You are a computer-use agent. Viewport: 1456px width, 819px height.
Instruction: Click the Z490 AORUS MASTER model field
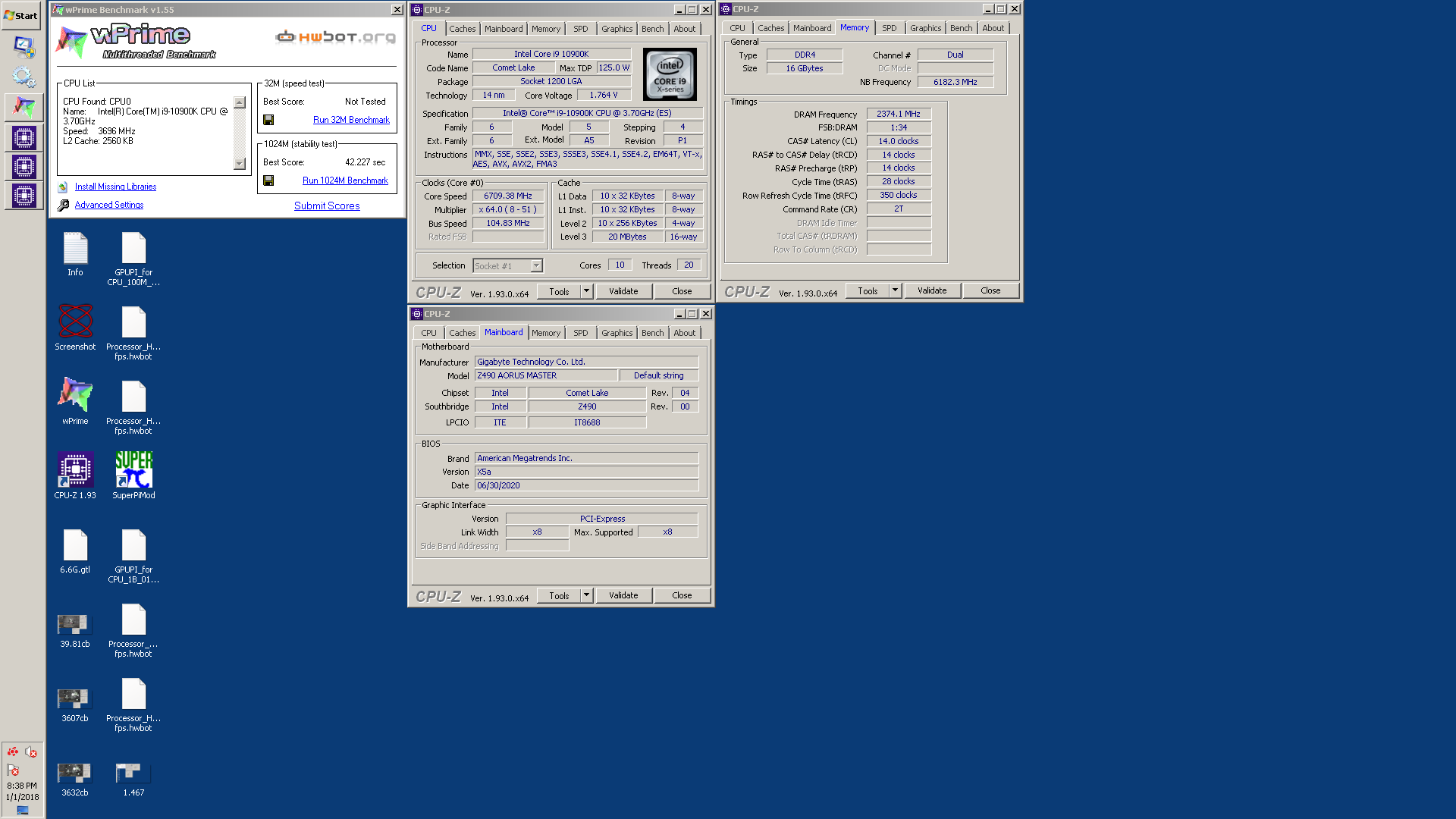coord(545,375)
